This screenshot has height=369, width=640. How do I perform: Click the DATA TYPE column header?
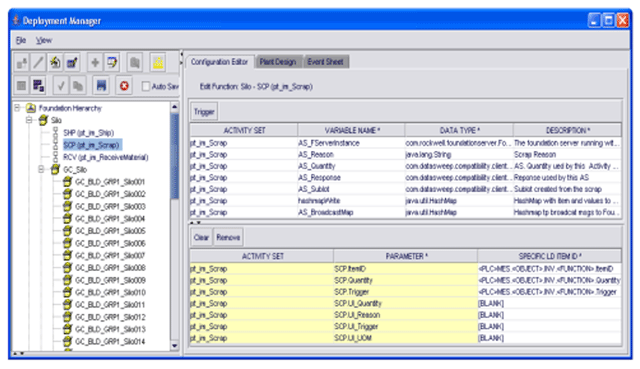459,130
